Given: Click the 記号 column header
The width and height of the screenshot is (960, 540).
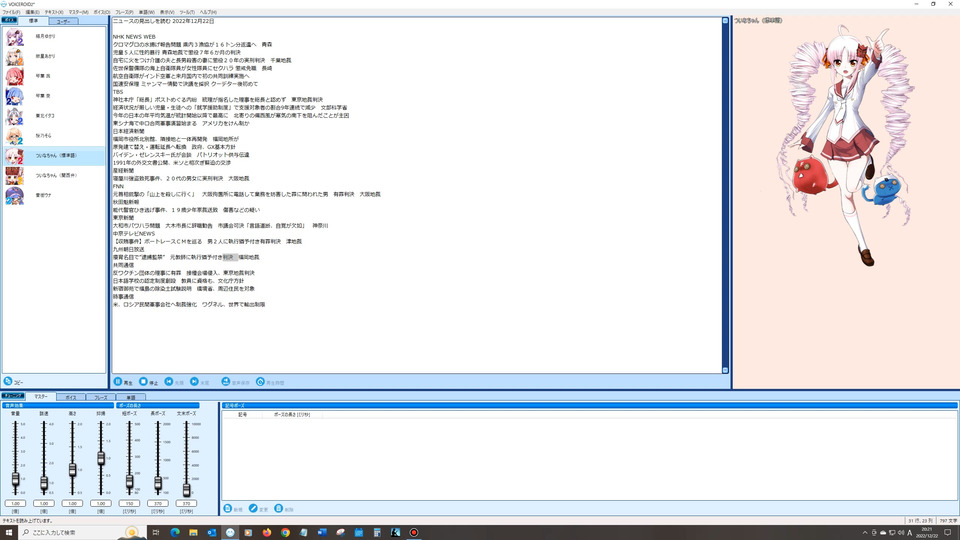Looking at the screenshot, I should click(x=242, y=414).
